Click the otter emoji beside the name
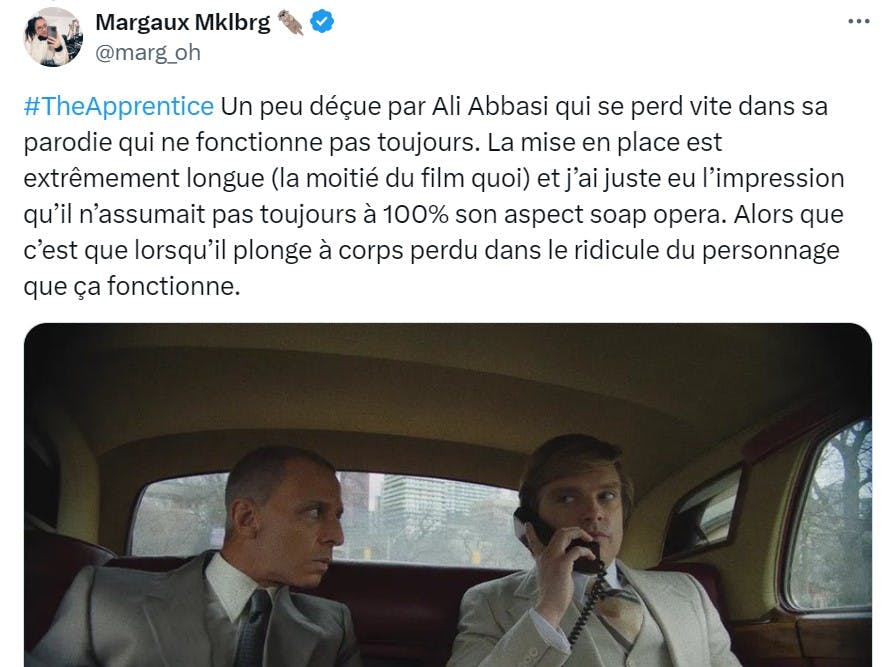Viewport: 888px width, 667px height. (291, 23)
